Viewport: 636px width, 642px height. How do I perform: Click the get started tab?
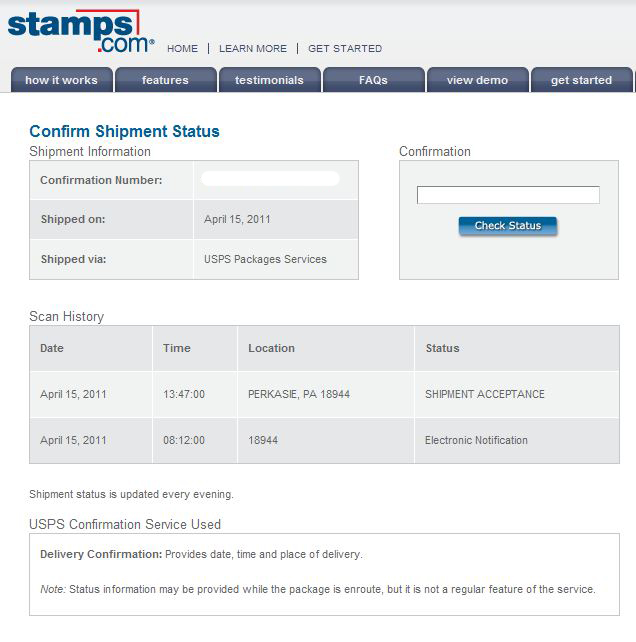[x=582, y=80]
